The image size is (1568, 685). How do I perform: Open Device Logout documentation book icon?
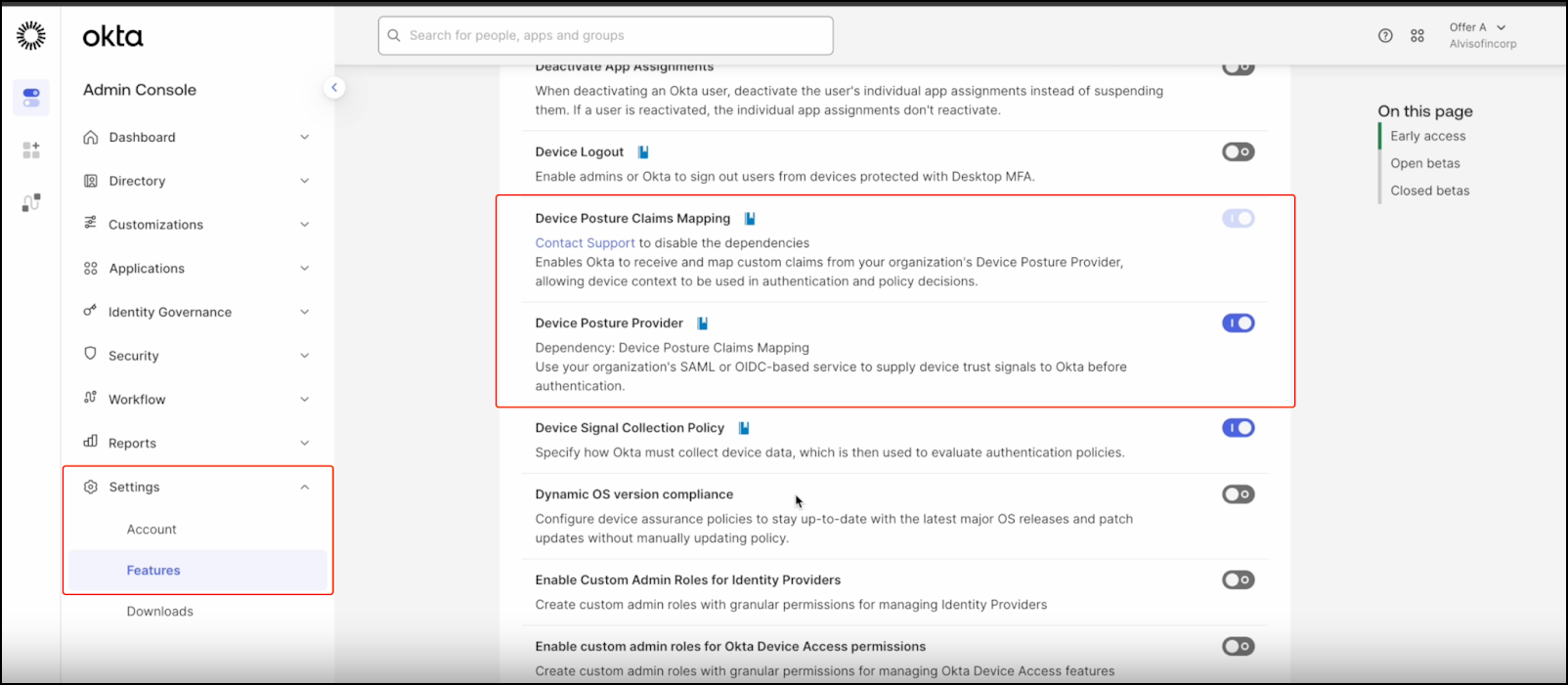(x=643, y=152)
